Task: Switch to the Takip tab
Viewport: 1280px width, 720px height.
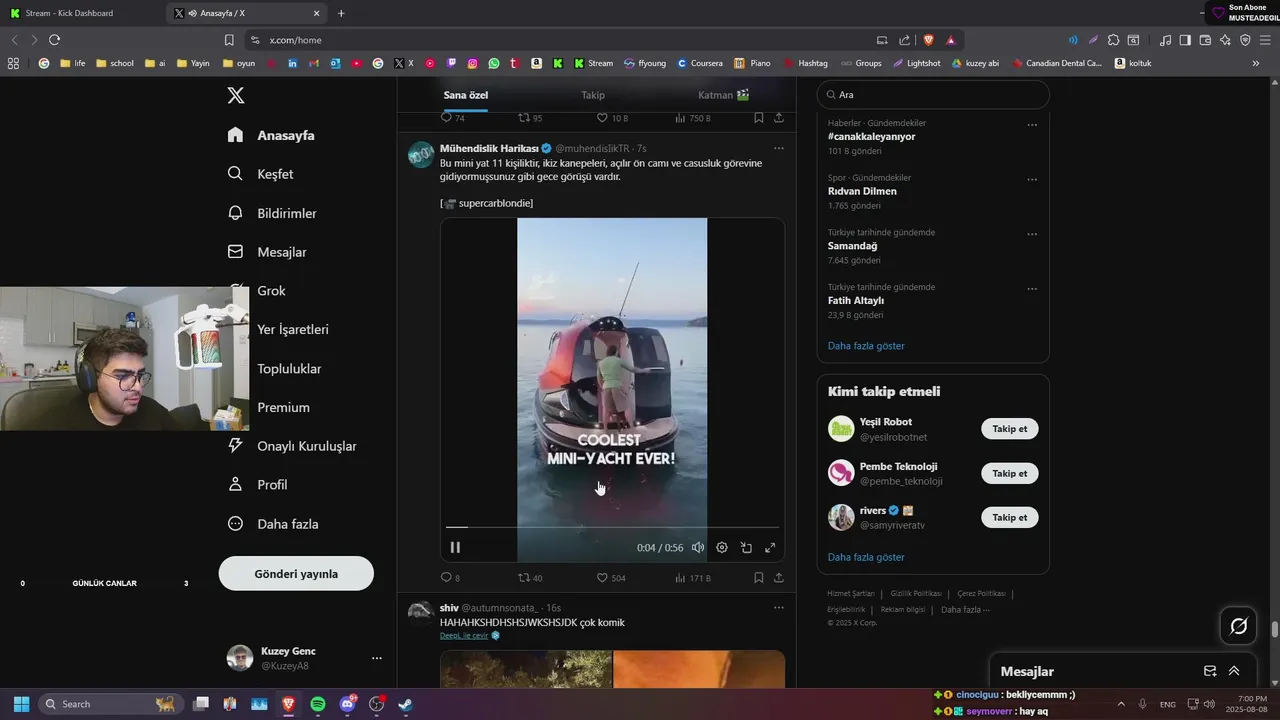Action: pyautogui.click(x=593, y=95)
